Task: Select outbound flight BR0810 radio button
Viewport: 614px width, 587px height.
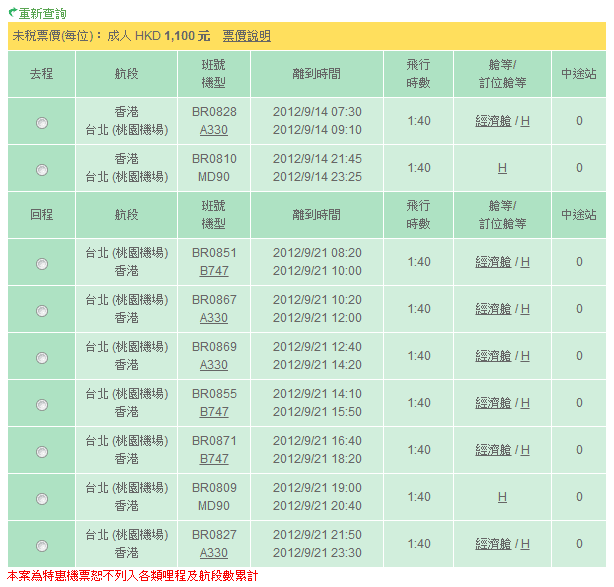Action: (x=42, y=169)
